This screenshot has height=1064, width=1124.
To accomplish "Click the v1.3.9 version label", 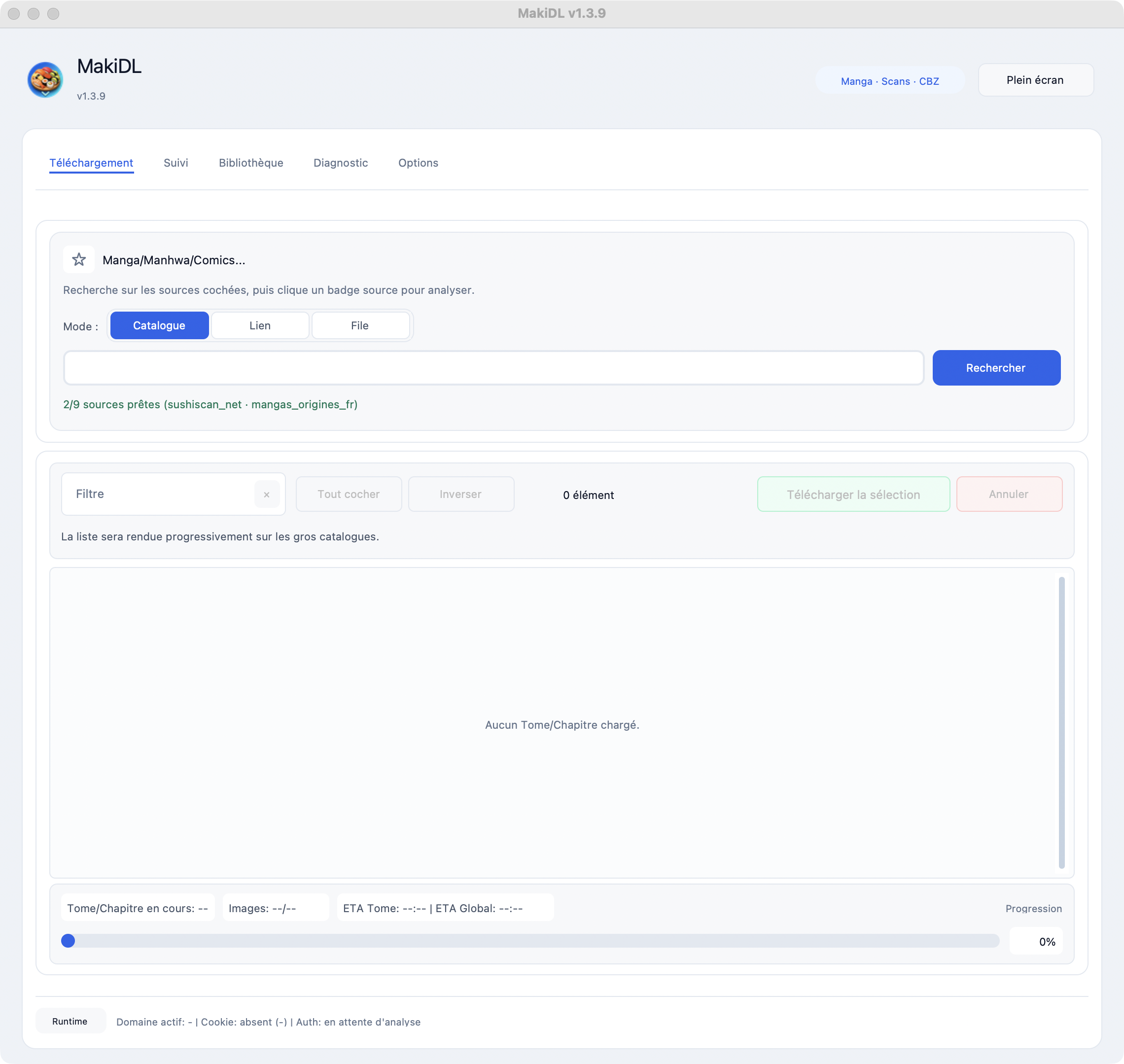I will coord(91,96).
